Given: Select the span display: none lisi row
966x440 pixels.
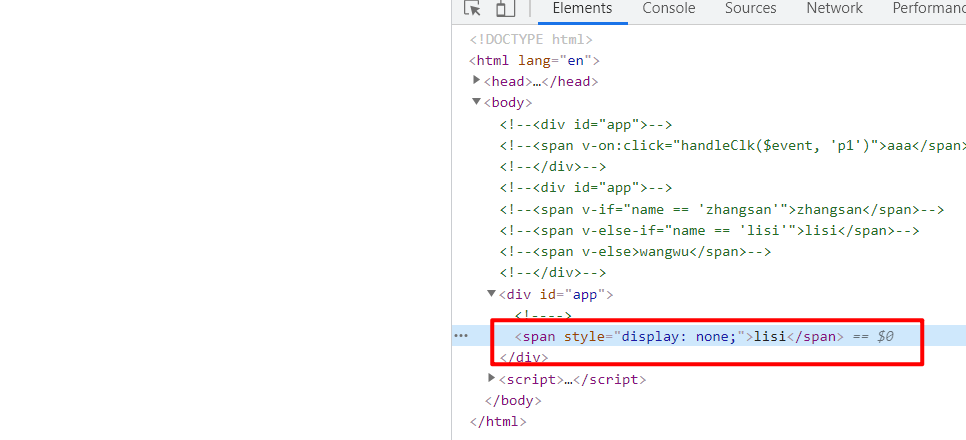Looking at the screenshot, I should pos(708,336).
